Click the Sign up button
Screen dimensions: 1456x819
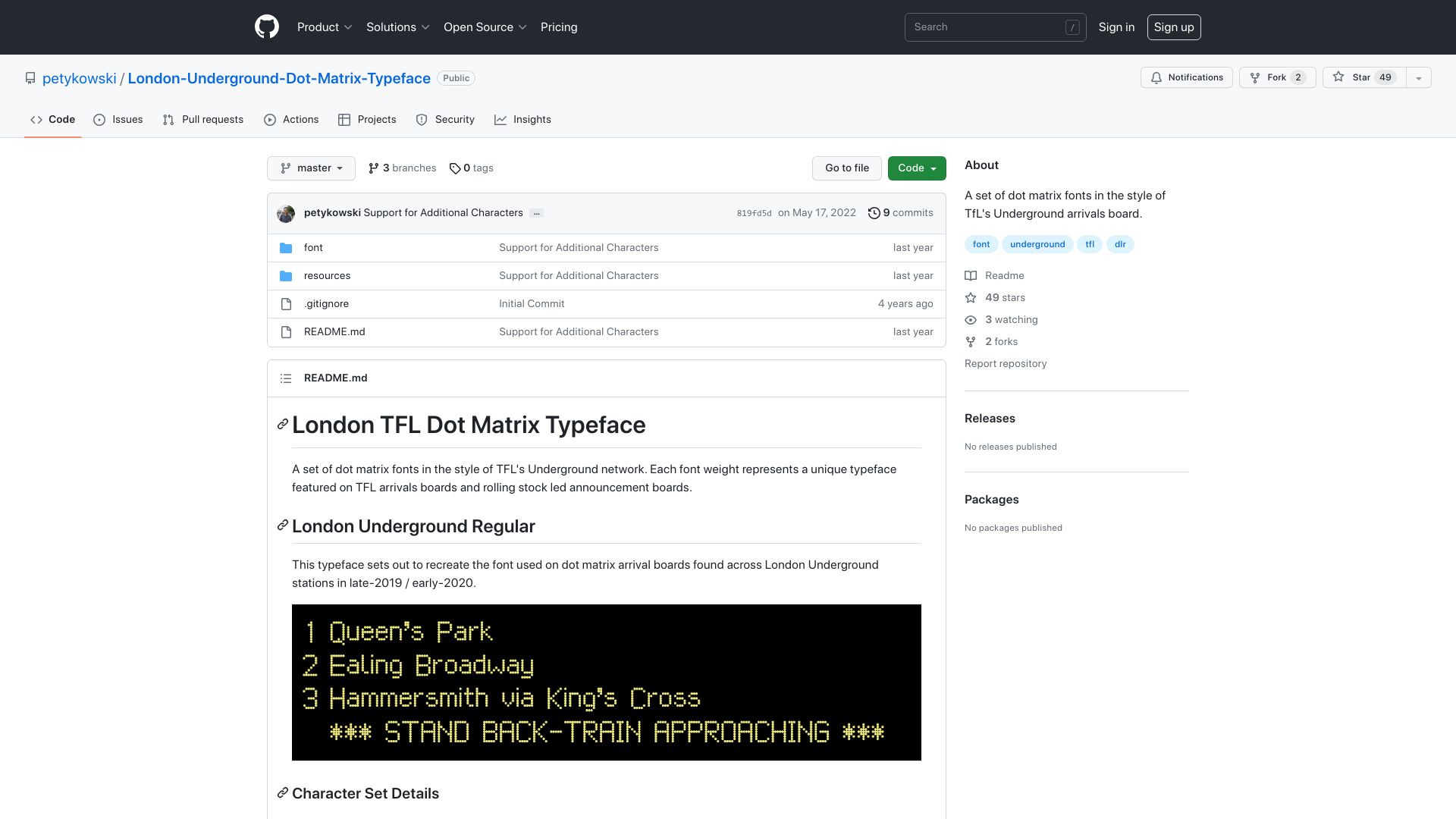(1174, 27)
